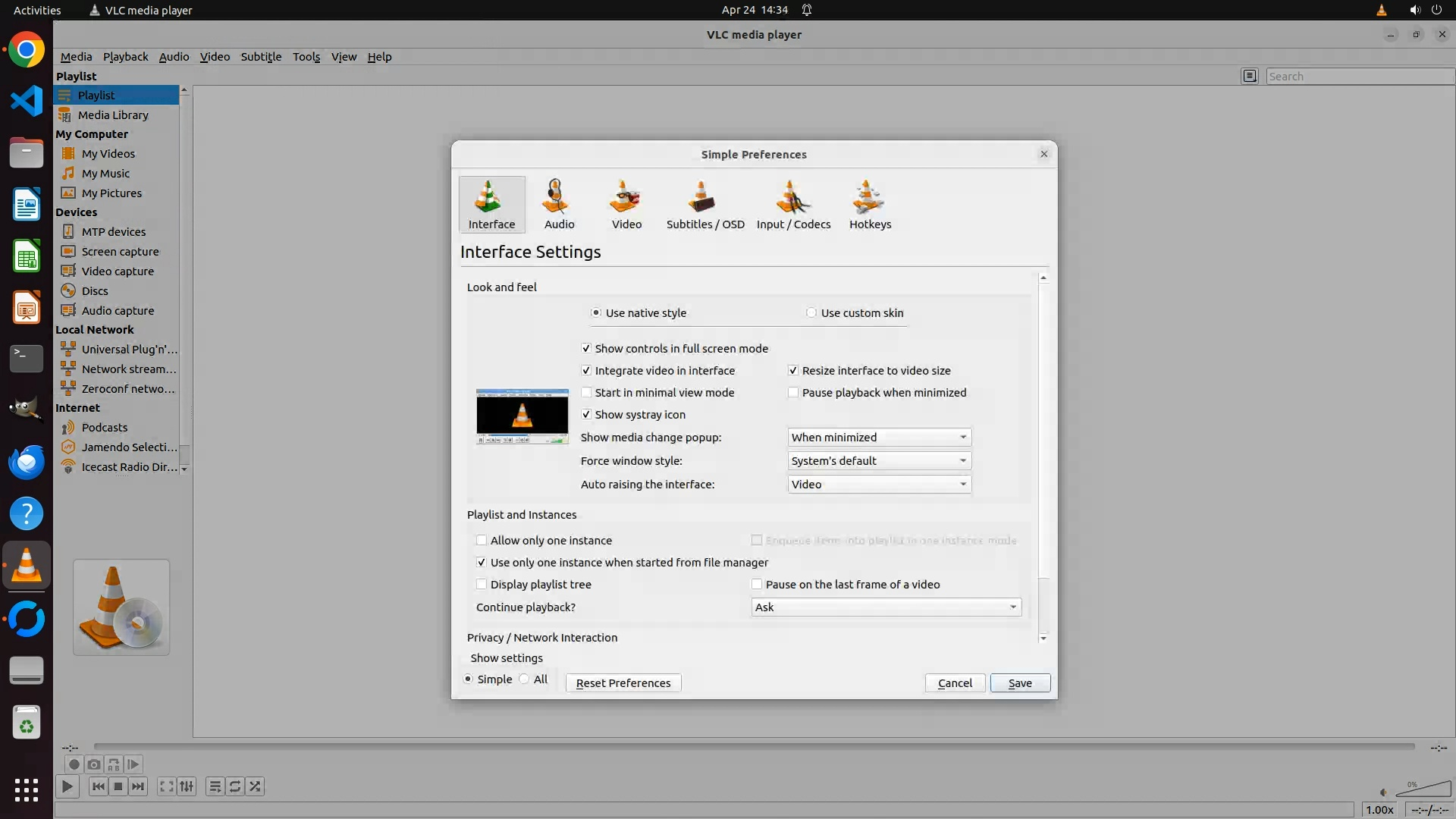
Task: Open the Input / Codecs preferences category
Action: click(793, 205)
